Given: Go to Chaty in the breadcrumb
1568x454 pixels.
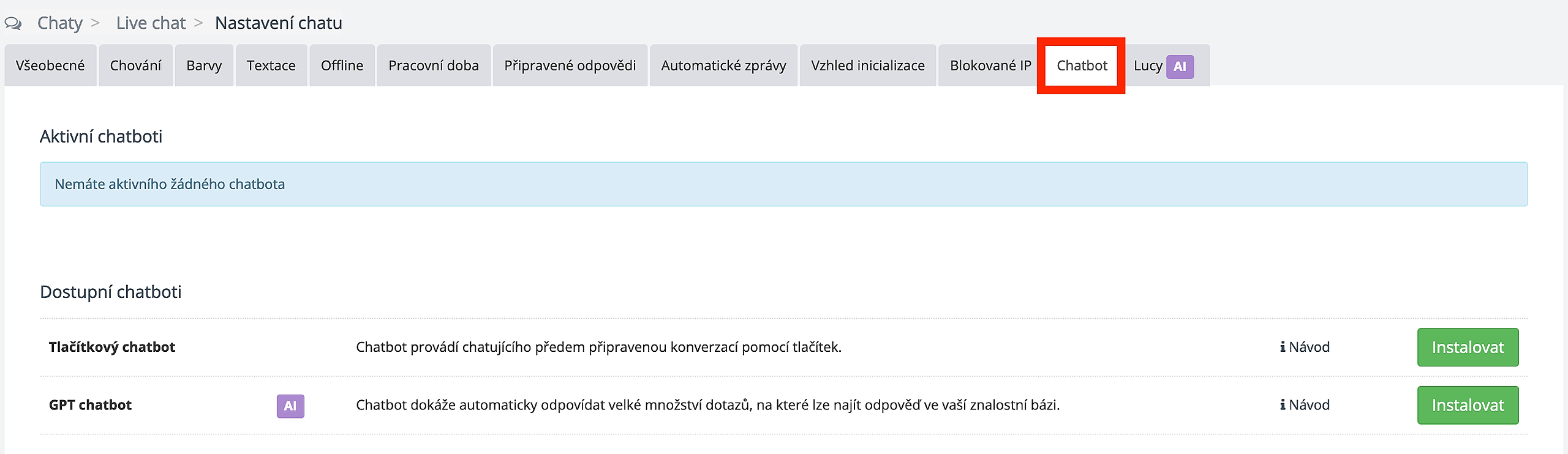Looking at the screenshot, I should (59, 23).
